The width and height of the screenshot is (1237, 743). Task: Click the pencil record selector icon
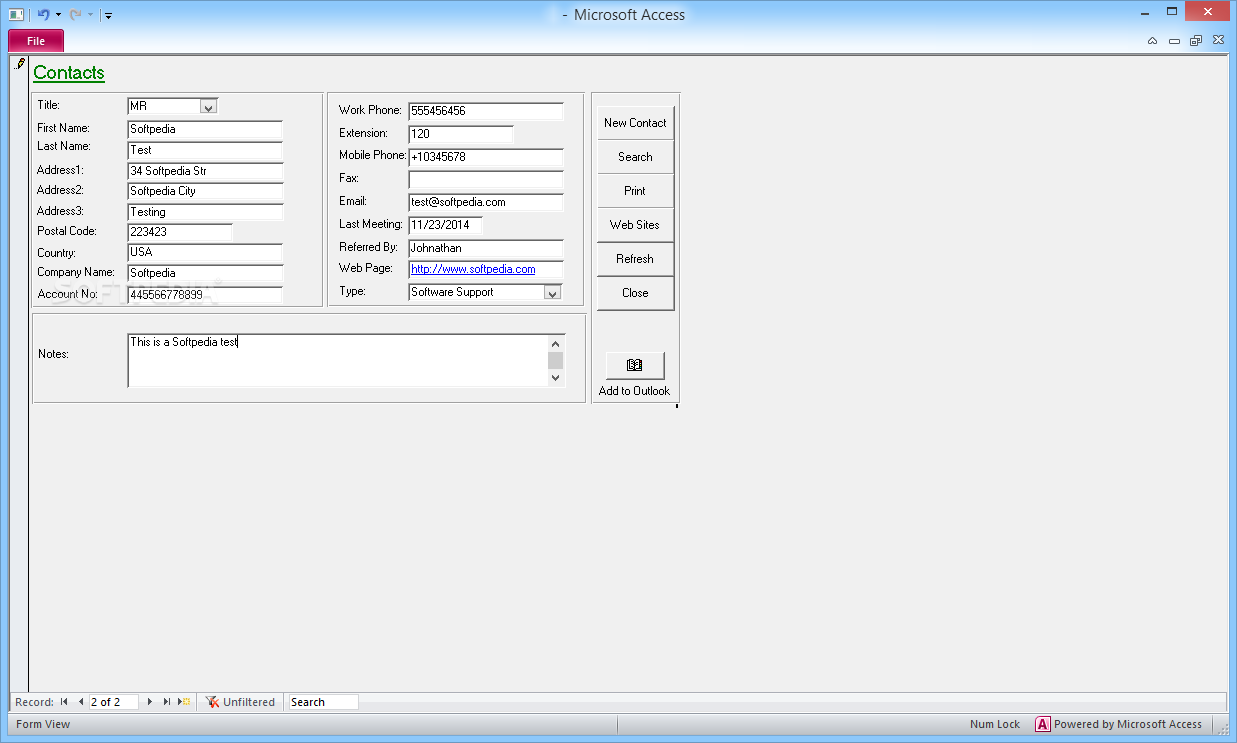[19, 64]
